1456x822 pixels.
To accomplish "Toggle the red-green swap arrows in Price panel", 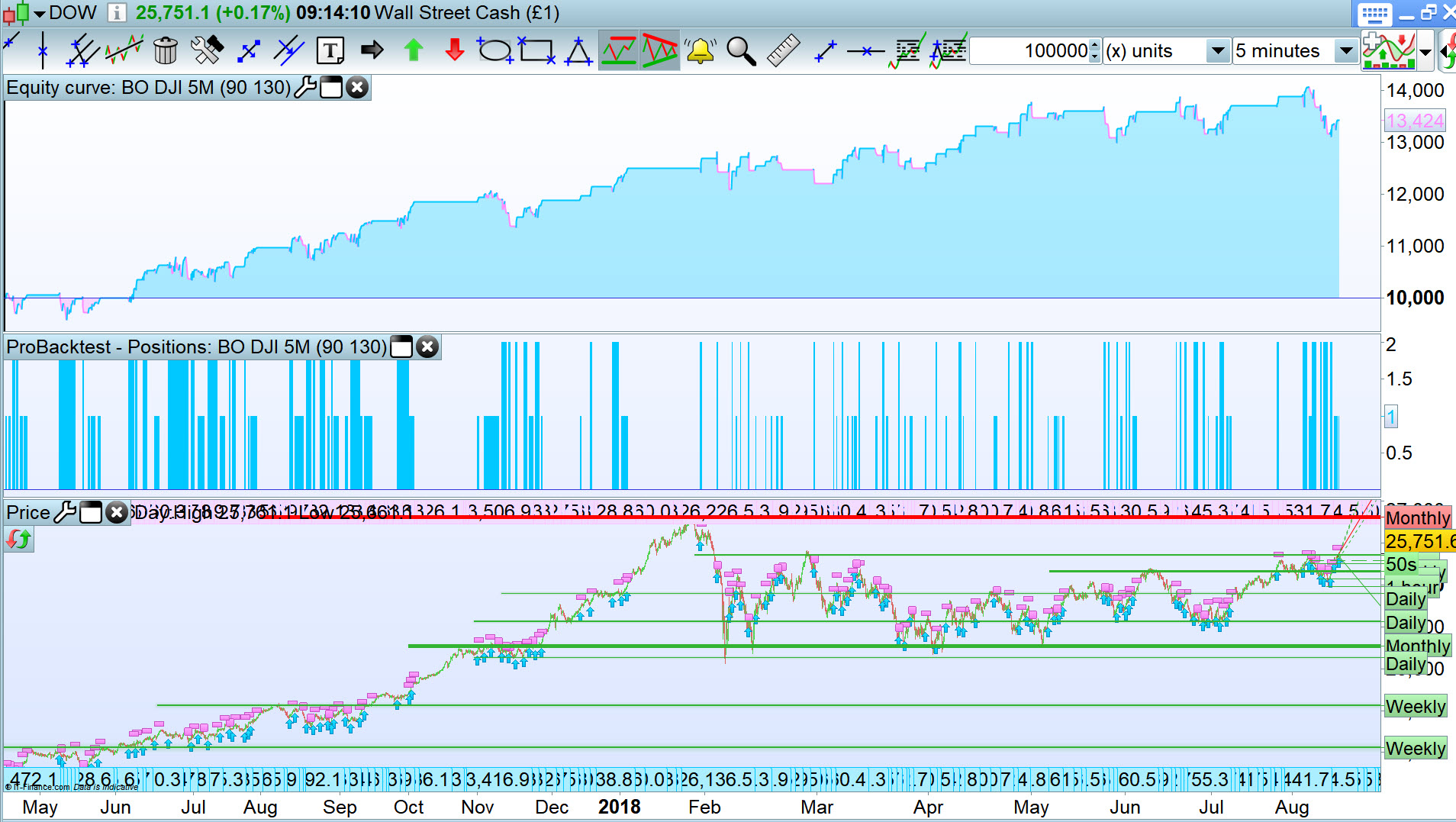I will (x=18, y=540).
